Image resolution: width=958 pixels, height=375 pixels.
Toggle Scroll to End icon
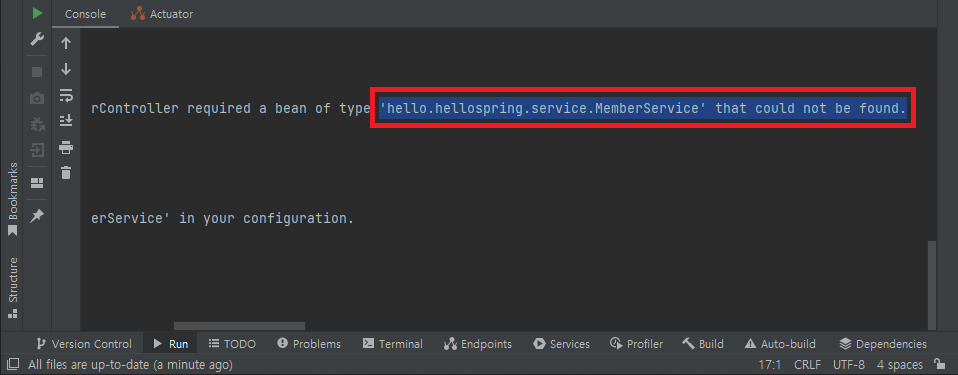(x=66, y=121)
